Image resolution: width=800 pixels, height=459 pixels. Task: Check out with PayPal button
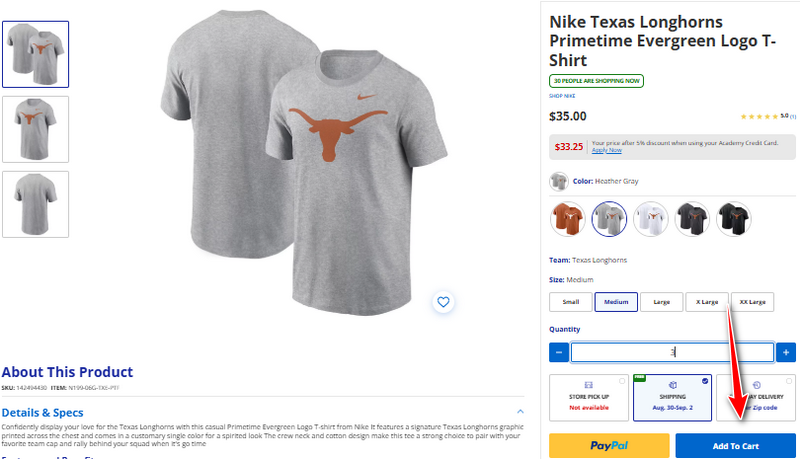coord(609,446)
